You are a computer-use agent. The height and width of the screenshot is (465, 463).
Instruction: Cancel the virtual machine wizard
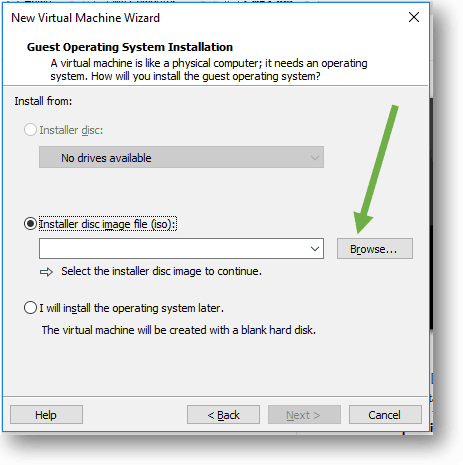[385, 415]
